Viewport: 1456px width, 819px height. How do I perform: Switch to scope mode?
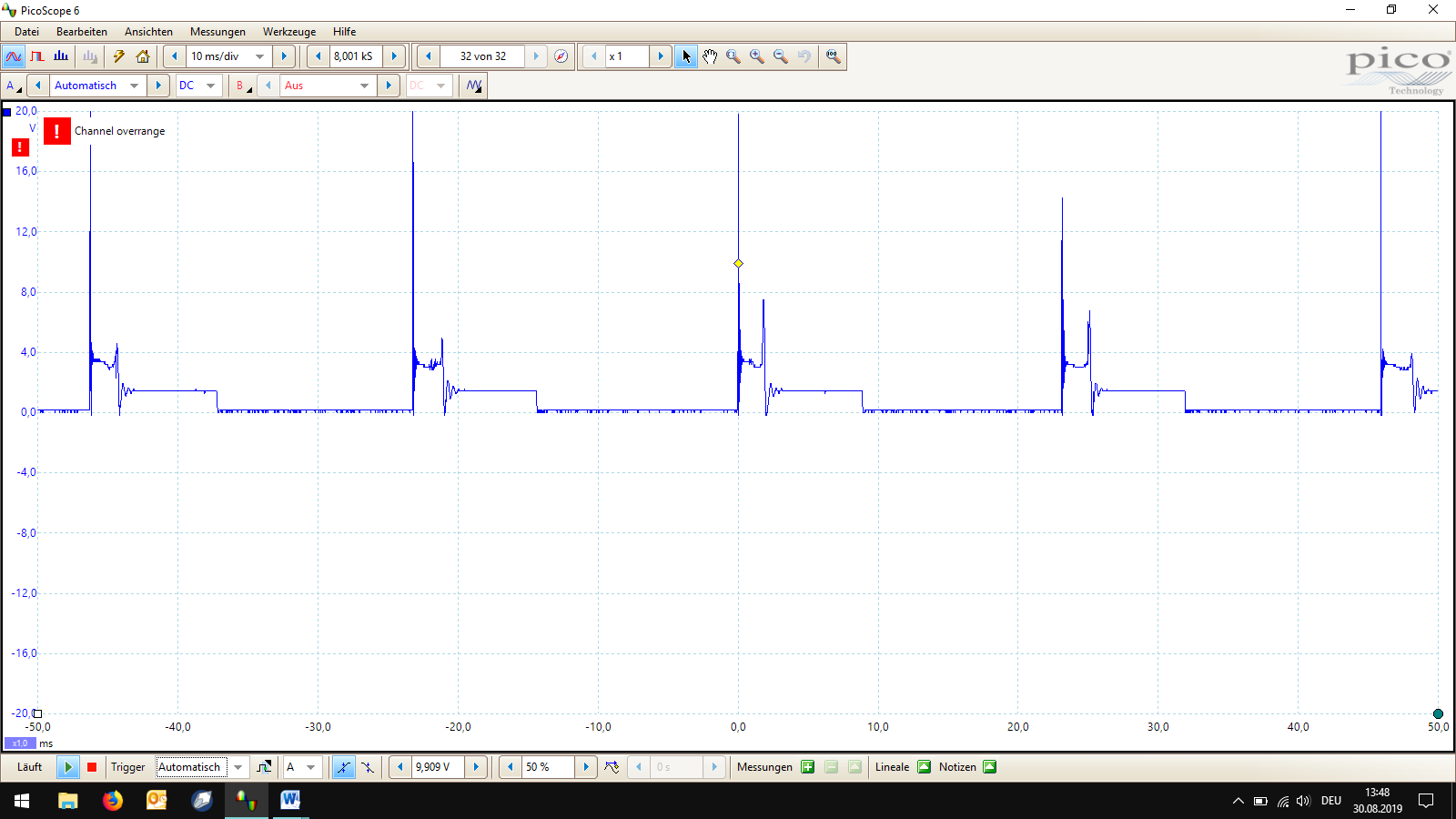point(14,56)
